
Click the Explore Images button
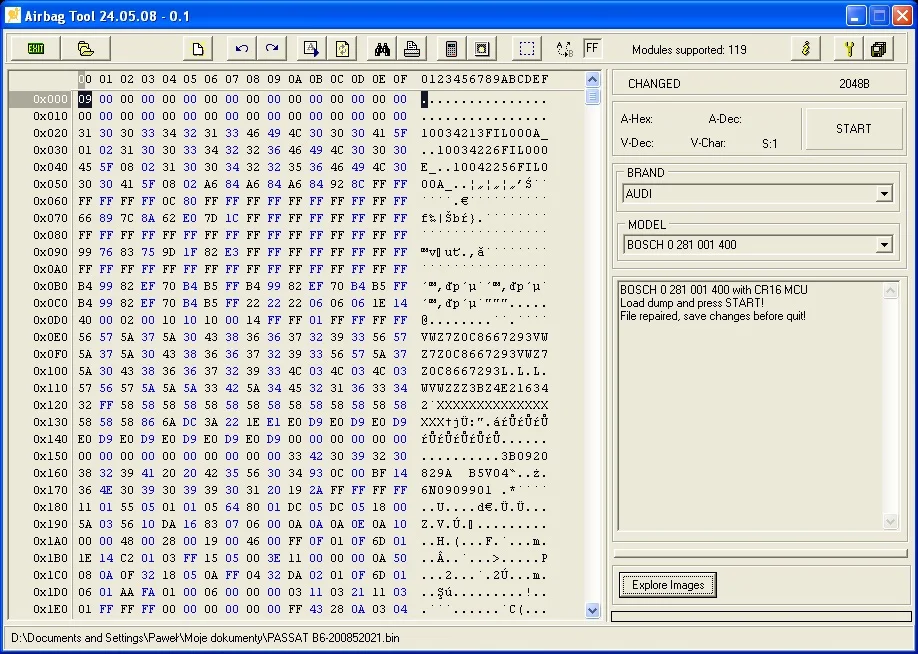[x=666, y=584]
